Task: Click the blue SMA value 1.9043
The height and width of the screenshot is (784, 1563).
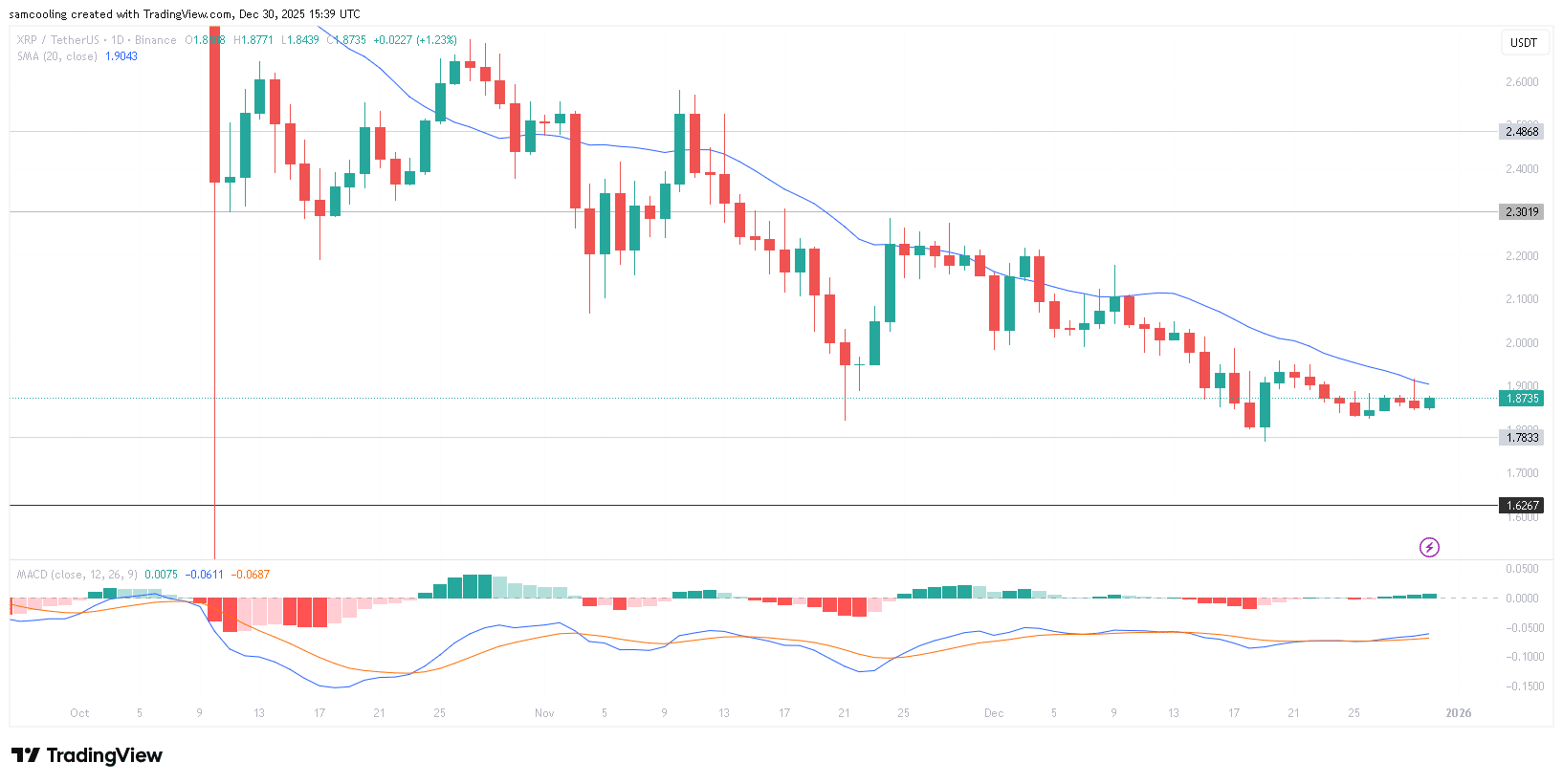Action: (121, 56)
